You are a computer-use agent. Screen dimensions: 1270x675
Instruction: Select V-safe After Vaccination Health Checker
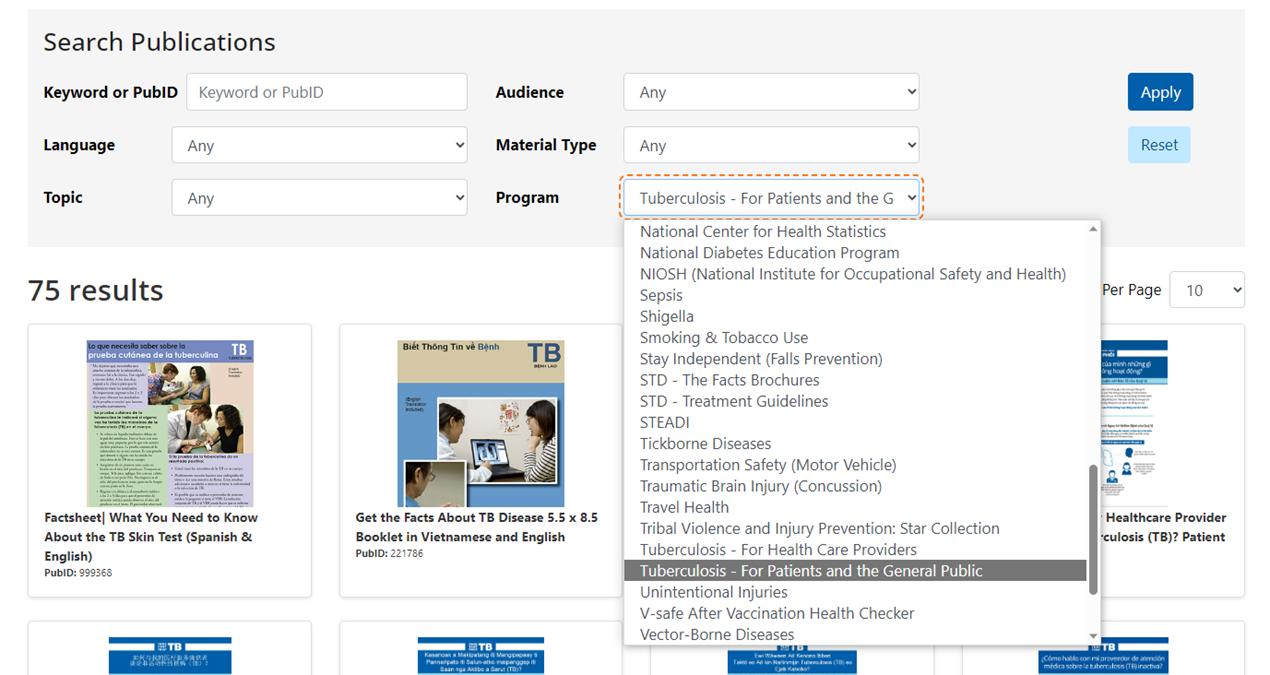click(855, 613)
